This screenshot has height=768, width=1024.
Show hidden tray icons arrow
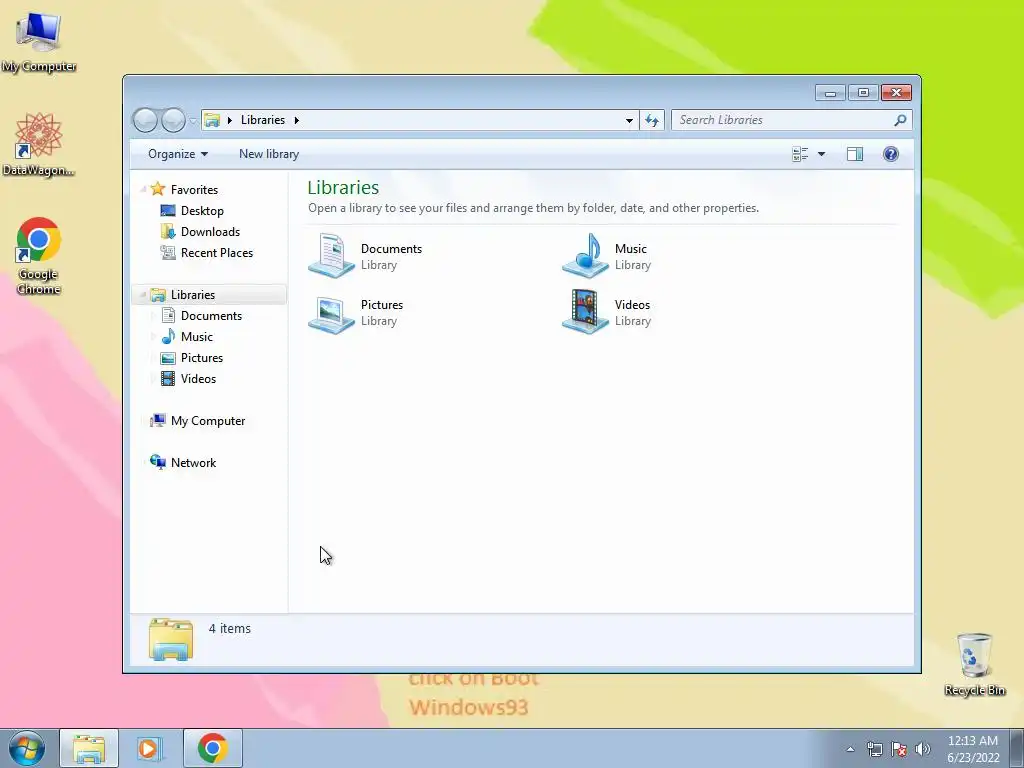click(850, 749)
